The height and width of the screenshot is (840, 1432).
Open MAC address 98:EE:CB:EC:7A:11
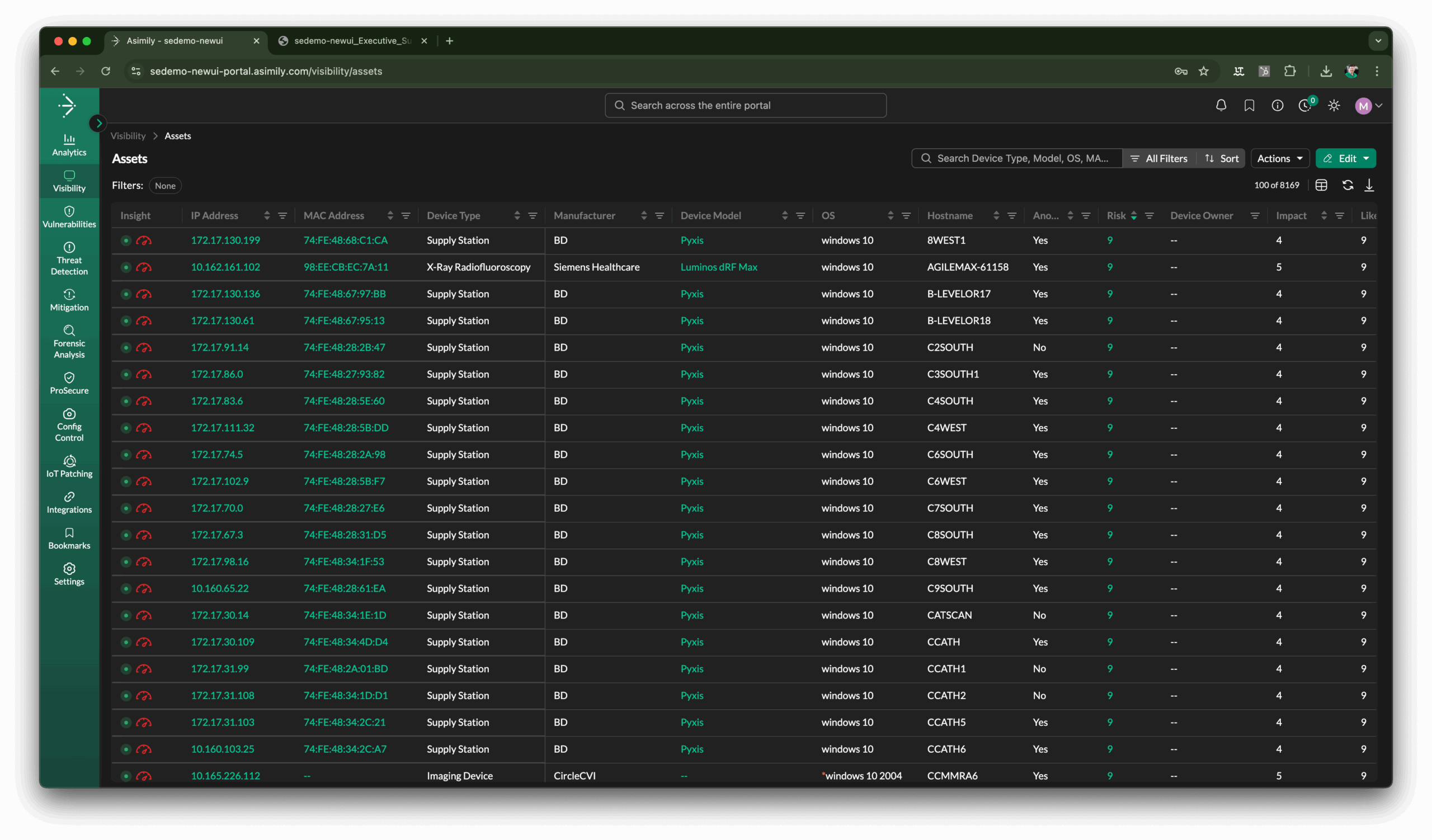pos(346,267)
